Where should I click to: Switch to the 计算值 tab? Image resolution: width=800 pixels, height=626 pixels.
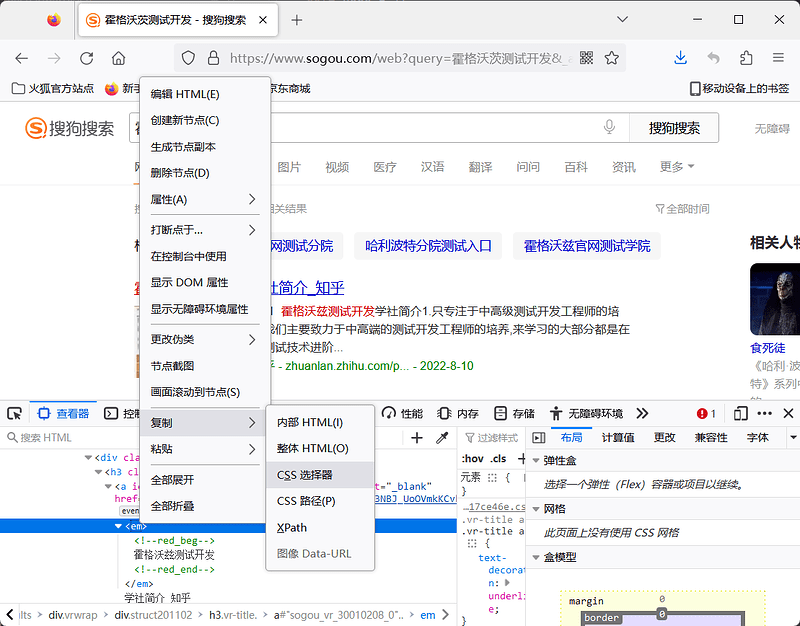618,437
